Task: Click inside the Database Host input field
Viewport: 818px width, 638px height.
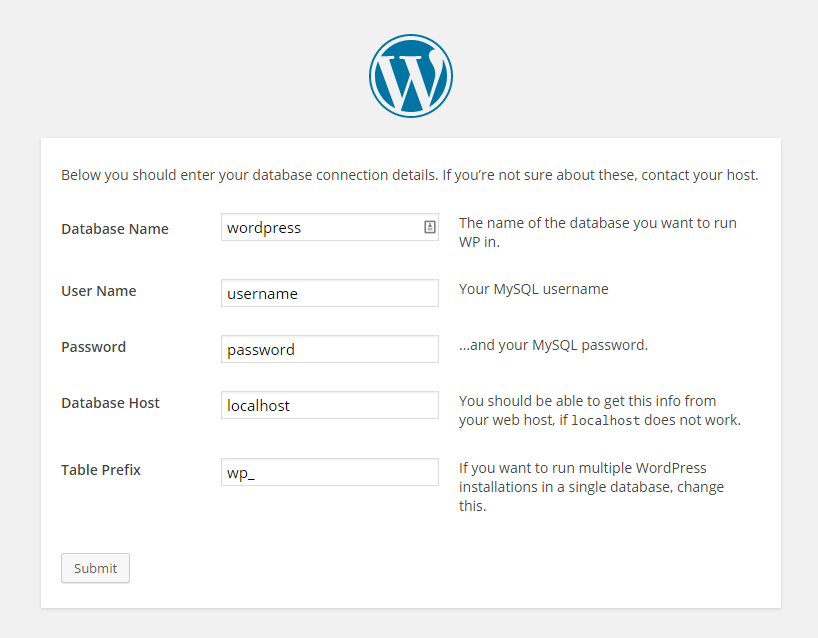Action: [330, 405]
